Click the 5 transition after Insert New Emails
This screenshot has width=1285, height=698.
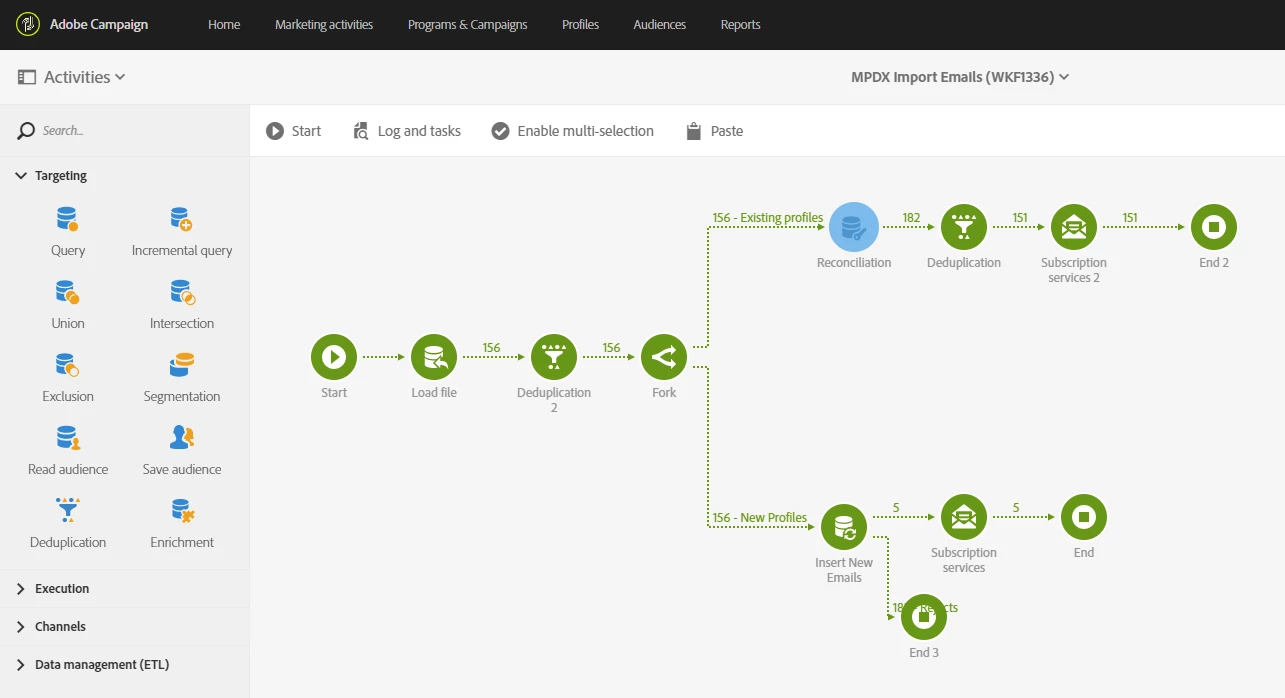coord(896,508)
